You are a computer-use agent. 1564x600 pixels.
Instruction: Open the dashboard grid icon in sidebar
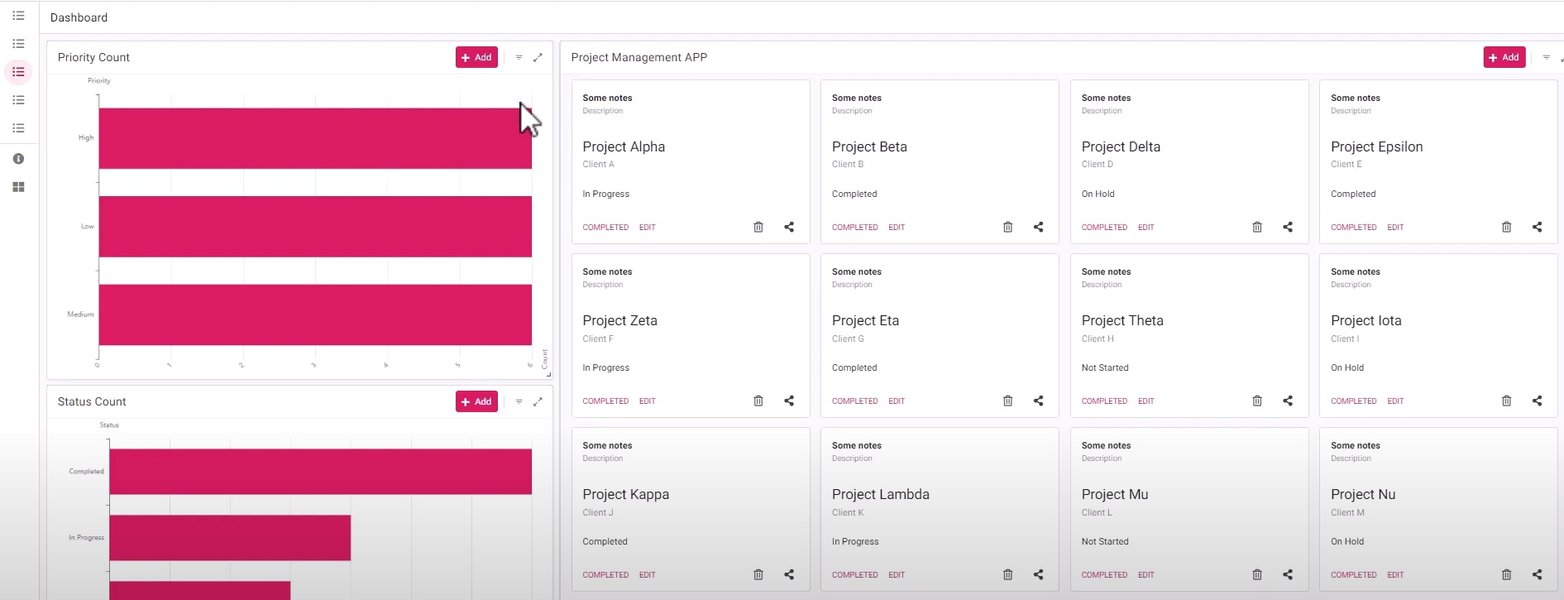coord(18,187)
